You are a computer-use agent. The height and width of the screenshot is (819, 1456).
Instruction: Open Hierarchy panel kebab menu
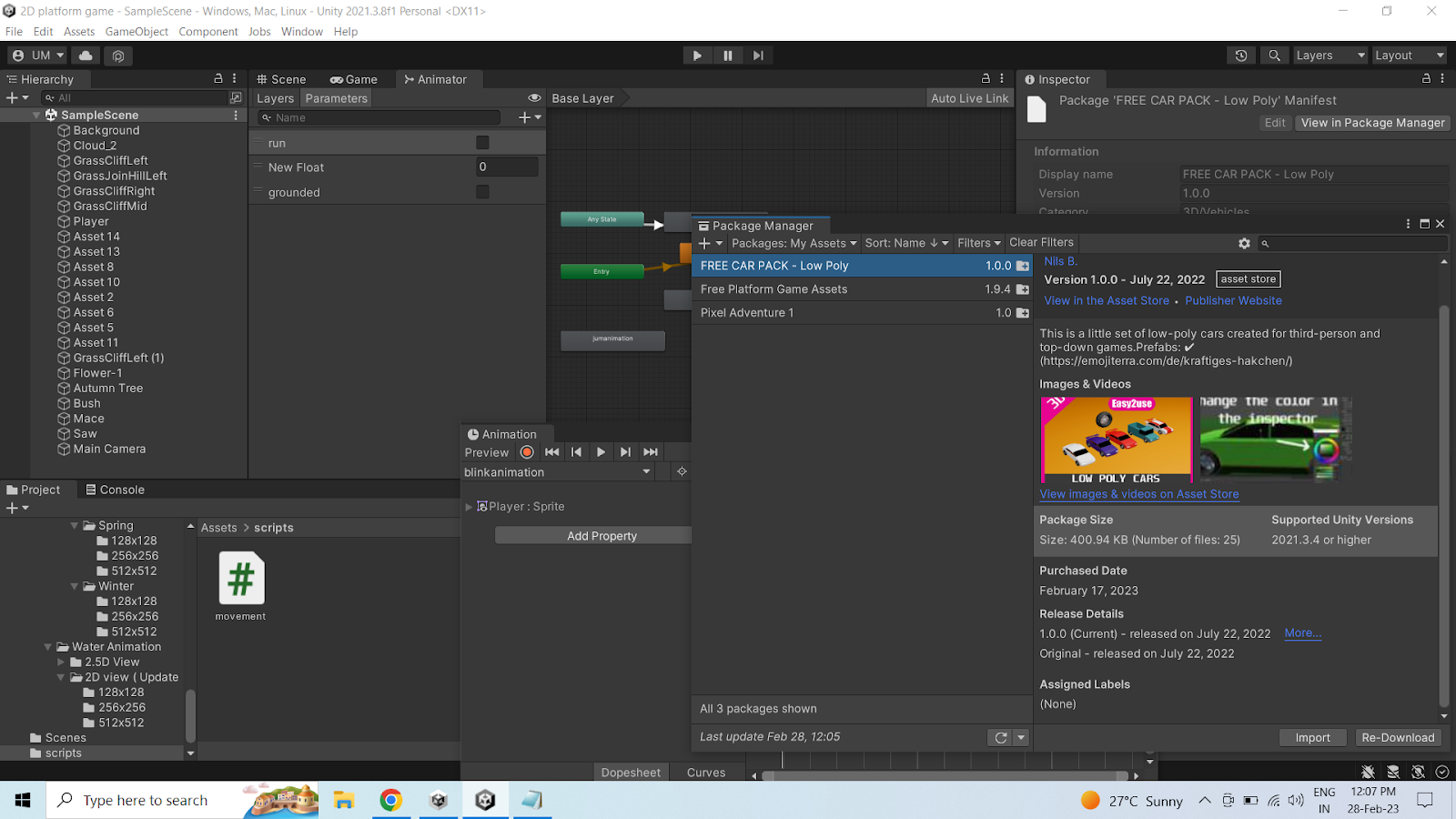click(235, 79)
